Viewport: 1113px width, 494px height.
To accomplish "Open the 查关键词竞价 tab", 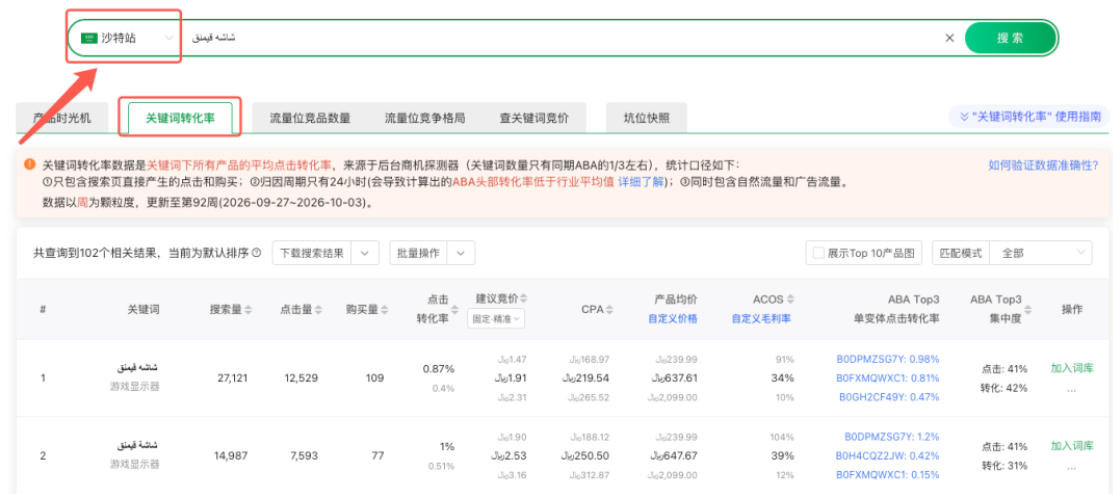I will (534, 118).
